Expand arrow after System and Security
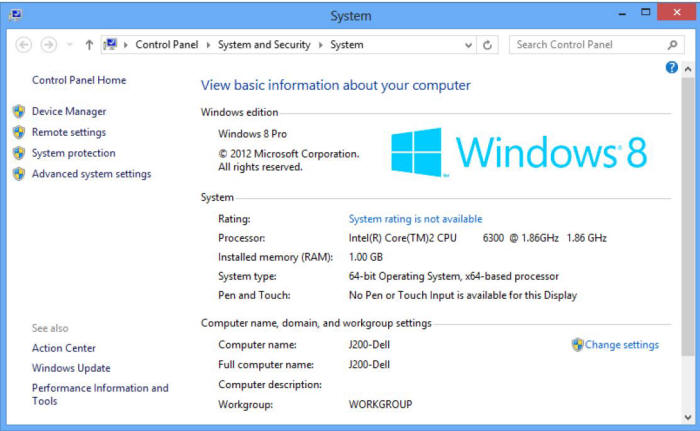Viewport: 700px width, 431px height. 321,45
